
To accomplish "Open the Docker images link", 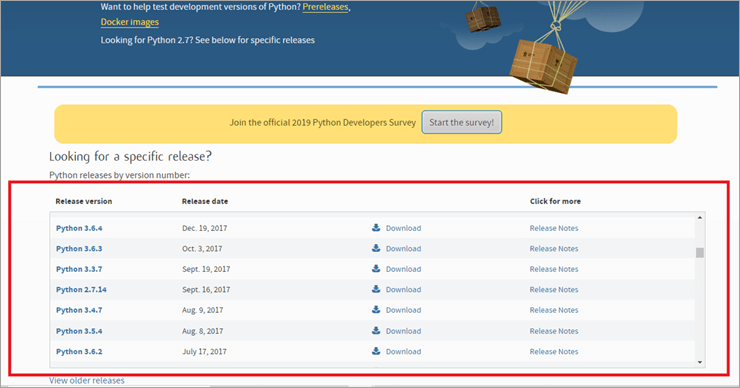I will click(130, 22).
